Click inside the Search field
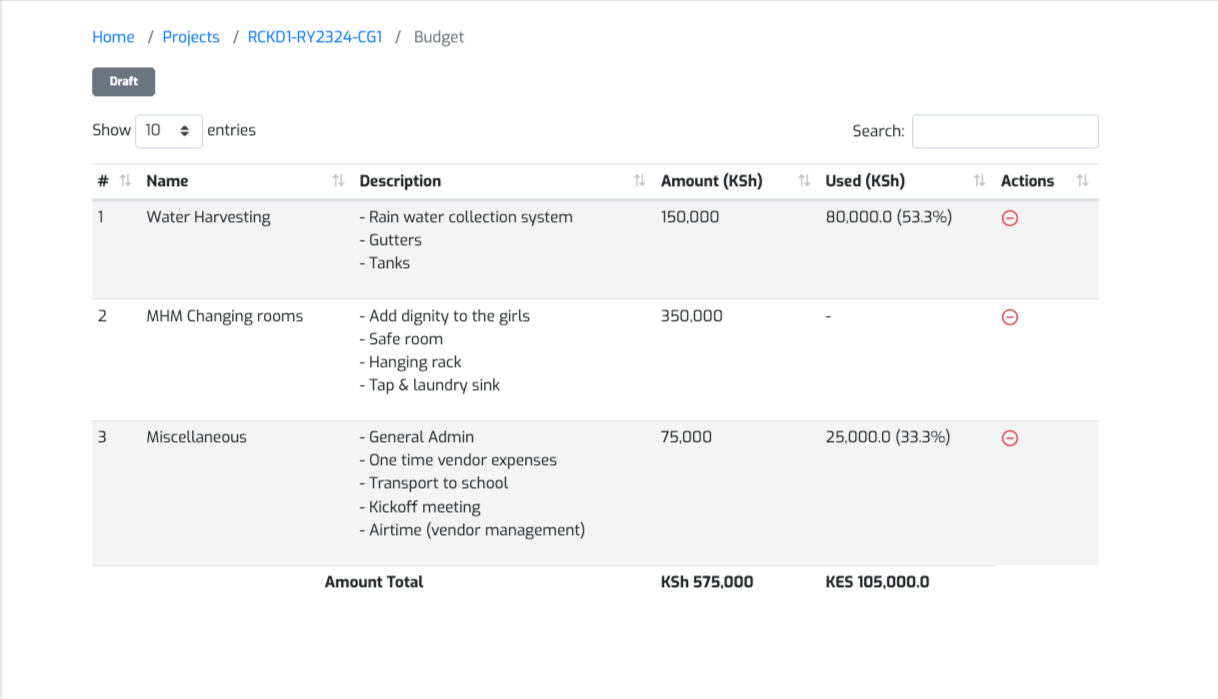 pos(1005,130)
